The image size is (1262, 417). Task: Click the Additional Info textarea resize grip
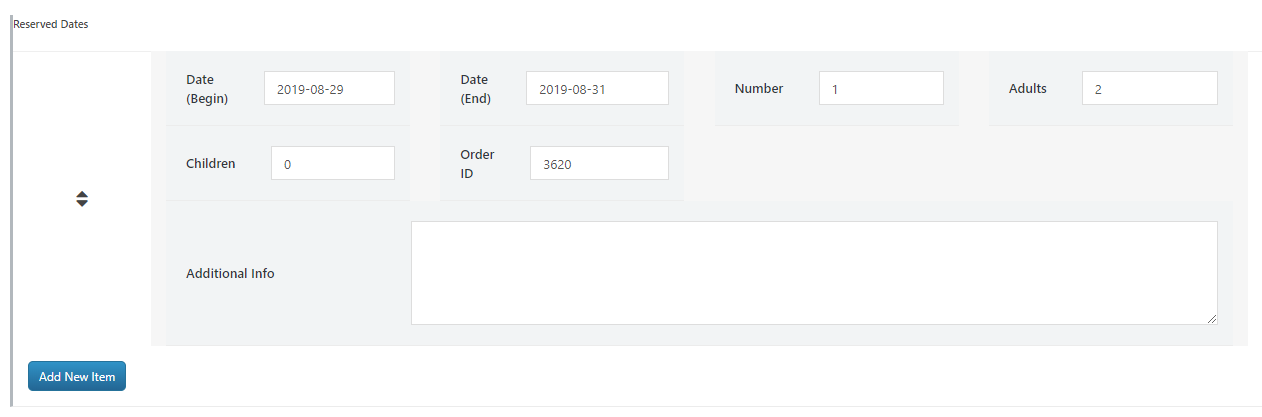[x=1212, y=319]
